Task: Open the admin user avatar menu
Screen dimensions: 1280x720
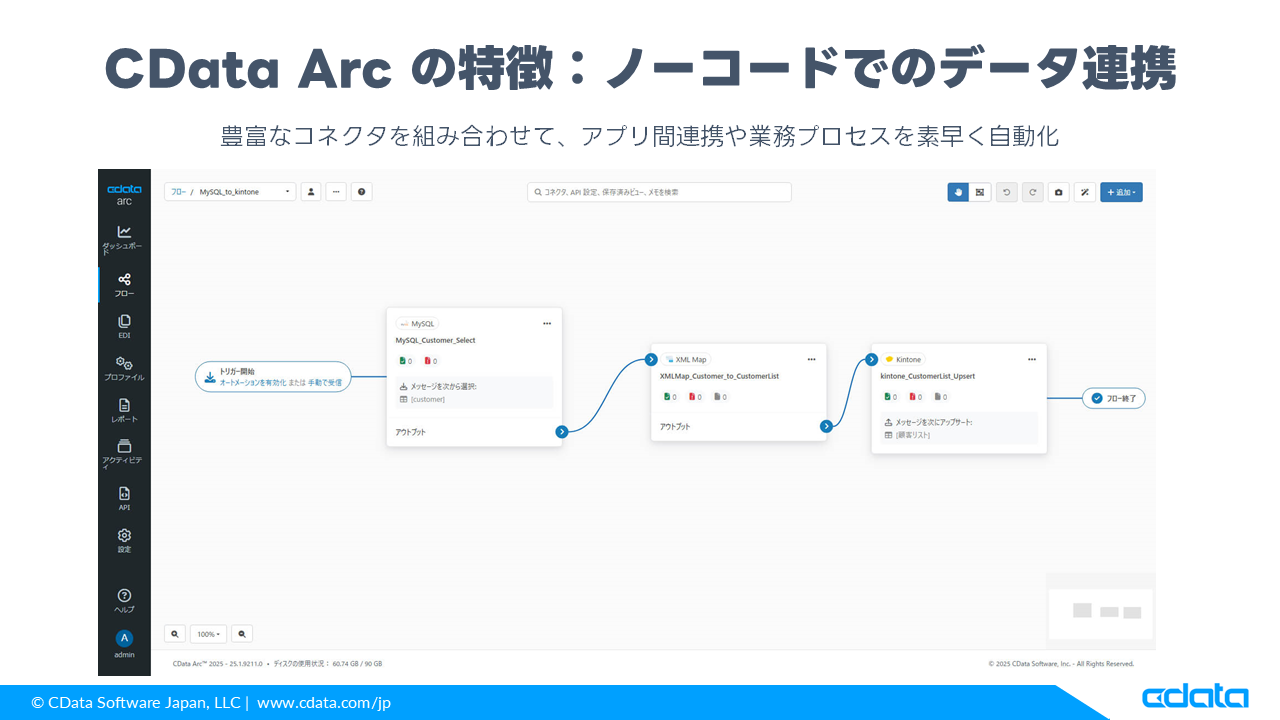Action: (x=124, y=638)
